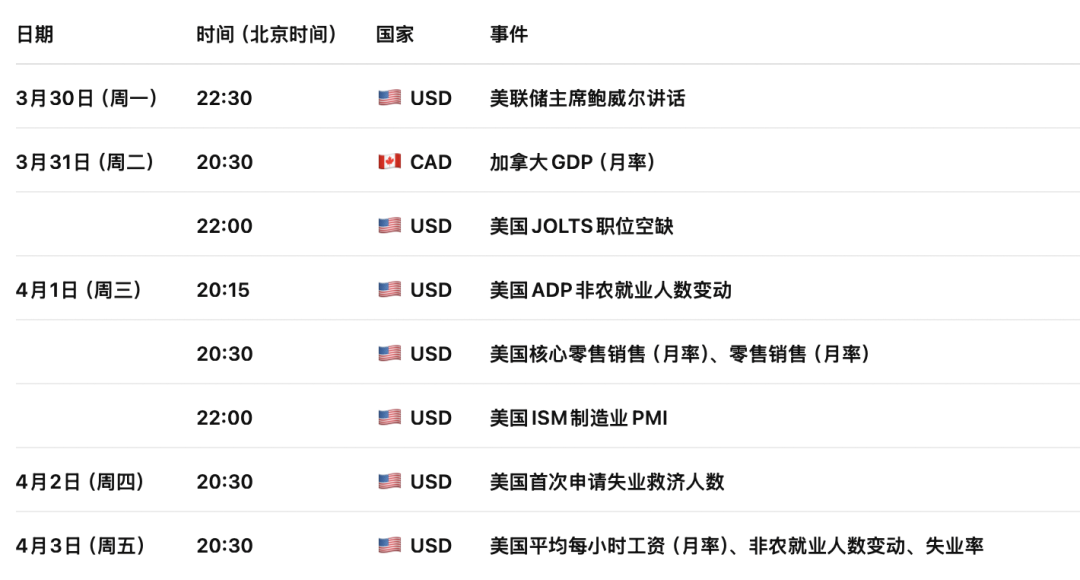The height and width of the screenshot is (580, 1080).
Task: Click US flag in ISM制造业PMI row
Action: coord(389,418)
